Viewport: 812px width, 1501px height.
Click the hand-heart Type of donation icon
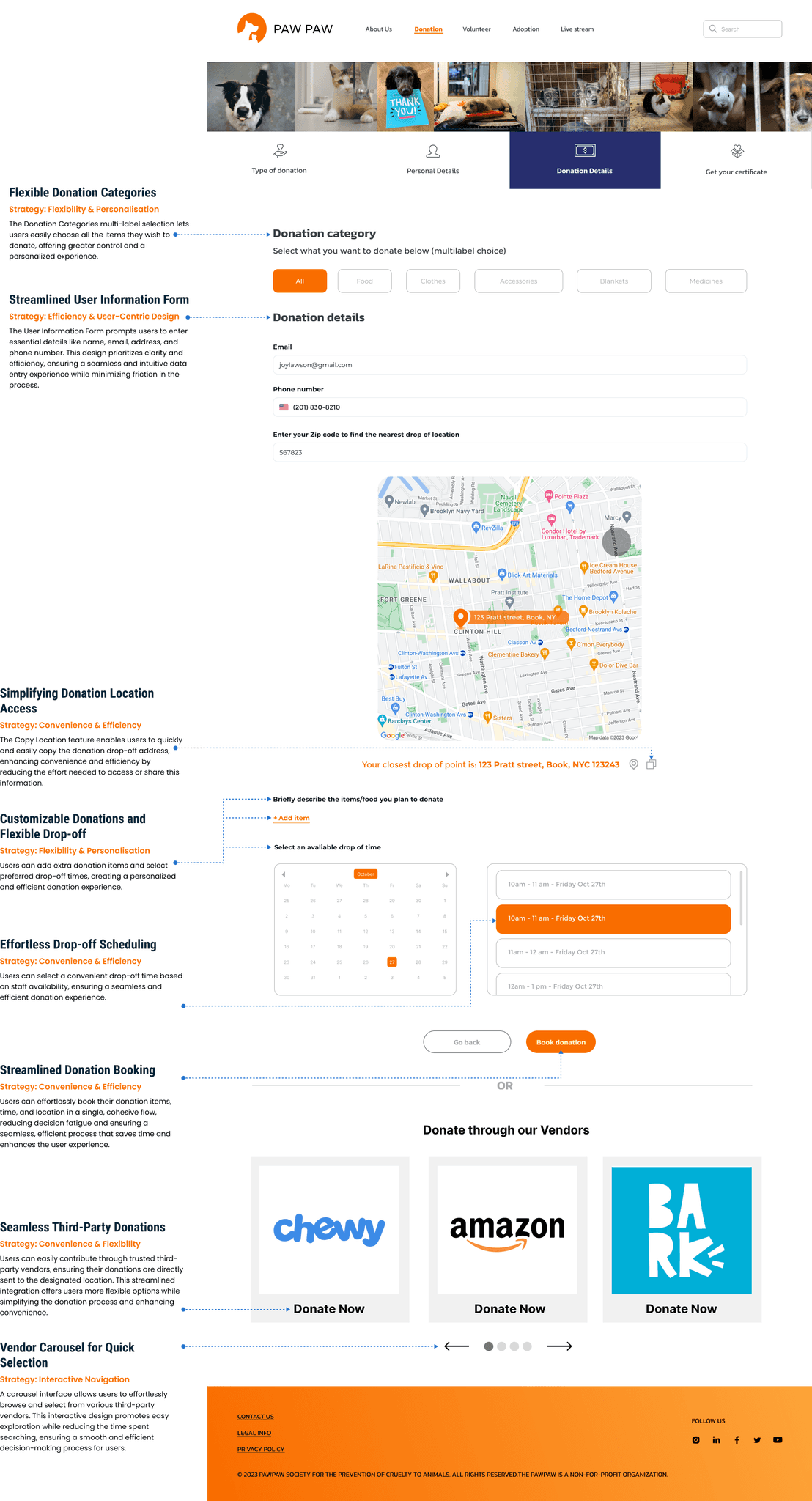pos(280,151)
